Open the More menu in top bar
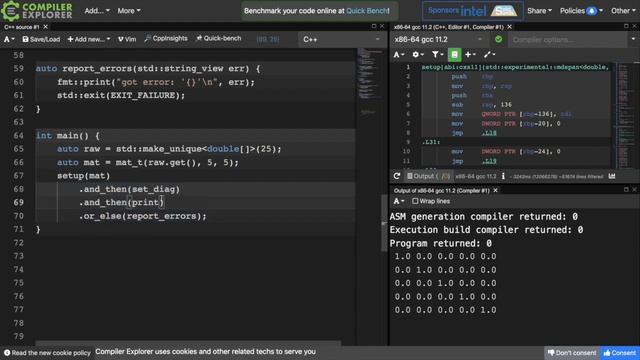Screen dimensions: 640x360 pyautogui.click(x=129, y=11)
